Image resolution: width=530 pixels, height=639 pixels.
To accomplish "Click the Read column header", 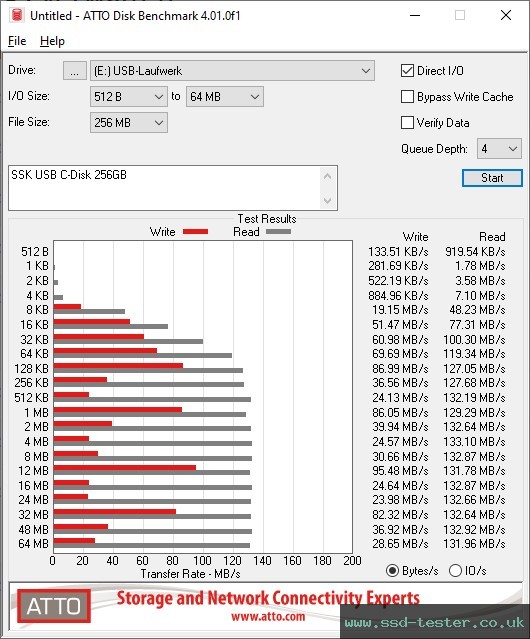I will click(x=492, y=237).
